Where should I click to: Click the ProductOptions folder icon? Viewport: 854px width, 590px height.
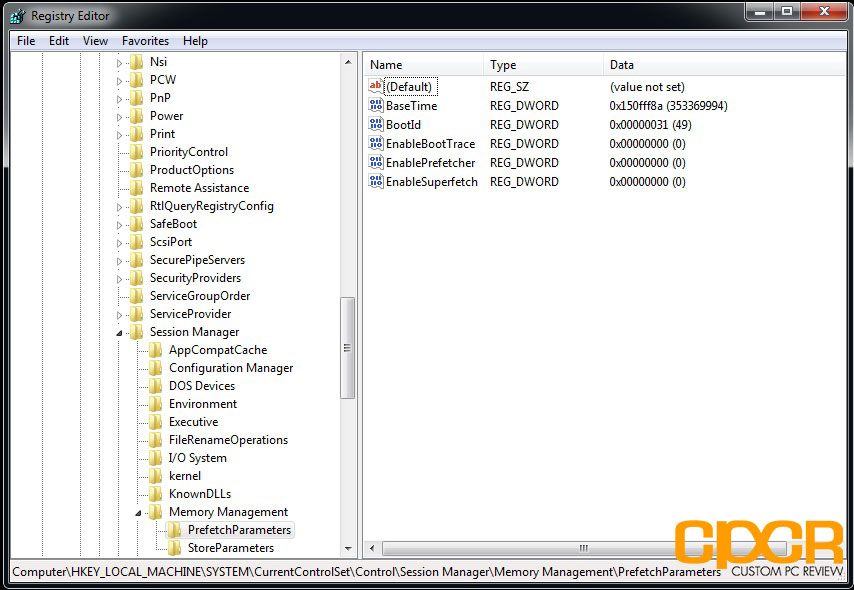[x=136, y=170]
